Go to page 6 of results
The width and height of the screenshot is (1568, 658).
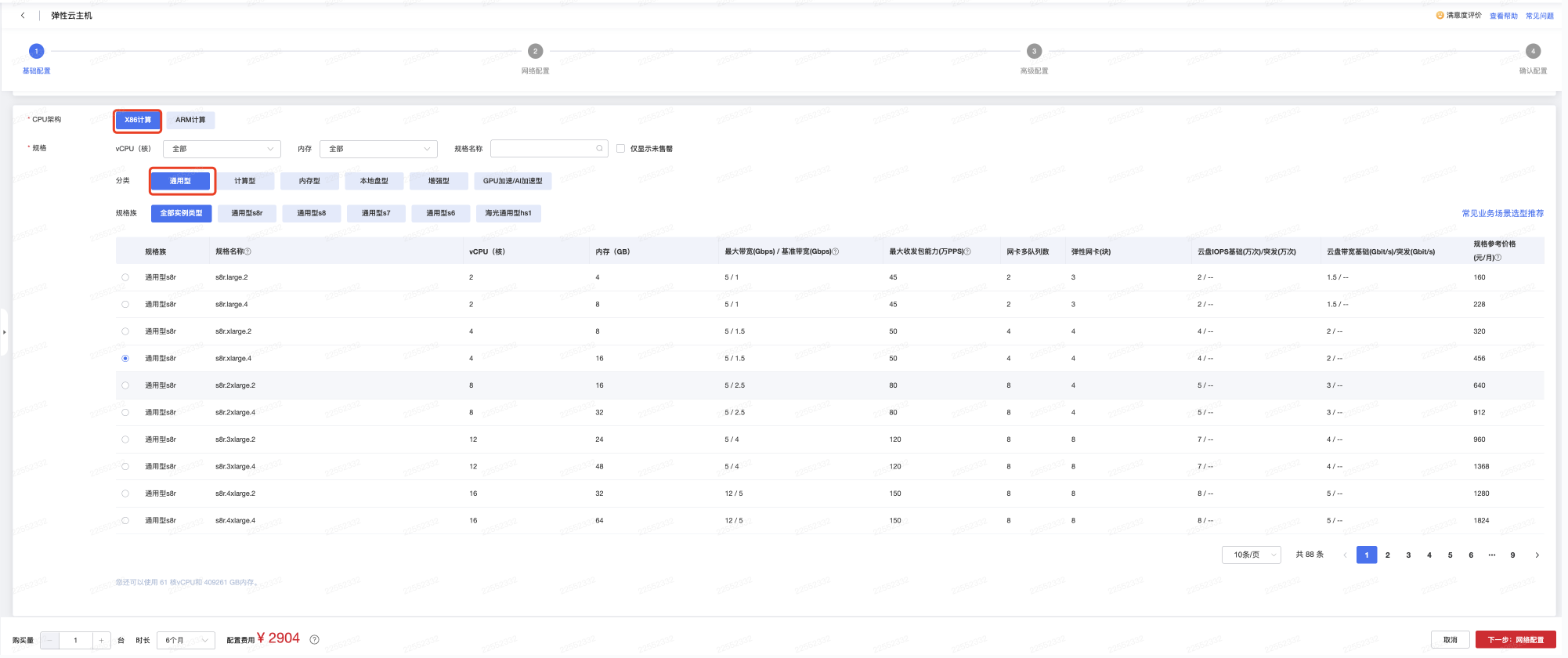[x=1471, y=555]
